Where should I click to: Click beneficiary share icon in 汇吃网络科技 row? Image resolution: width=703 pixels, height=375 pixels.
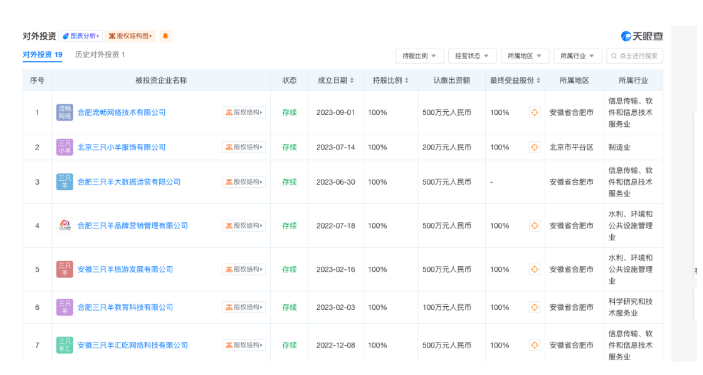point(534,345)
